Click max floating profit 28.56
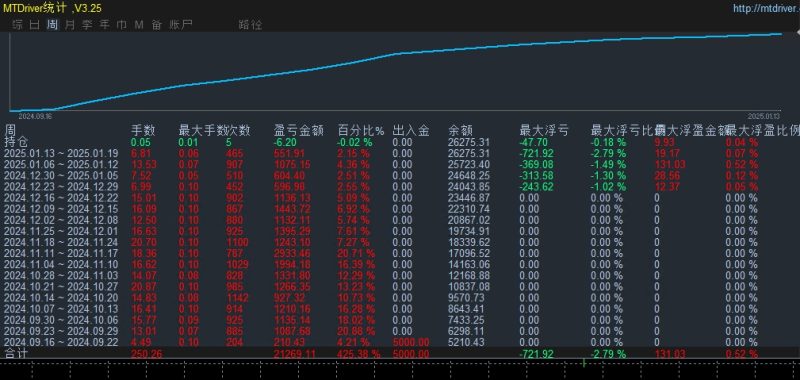This screenshot has height=380, width=800. (x=667, y=175)
